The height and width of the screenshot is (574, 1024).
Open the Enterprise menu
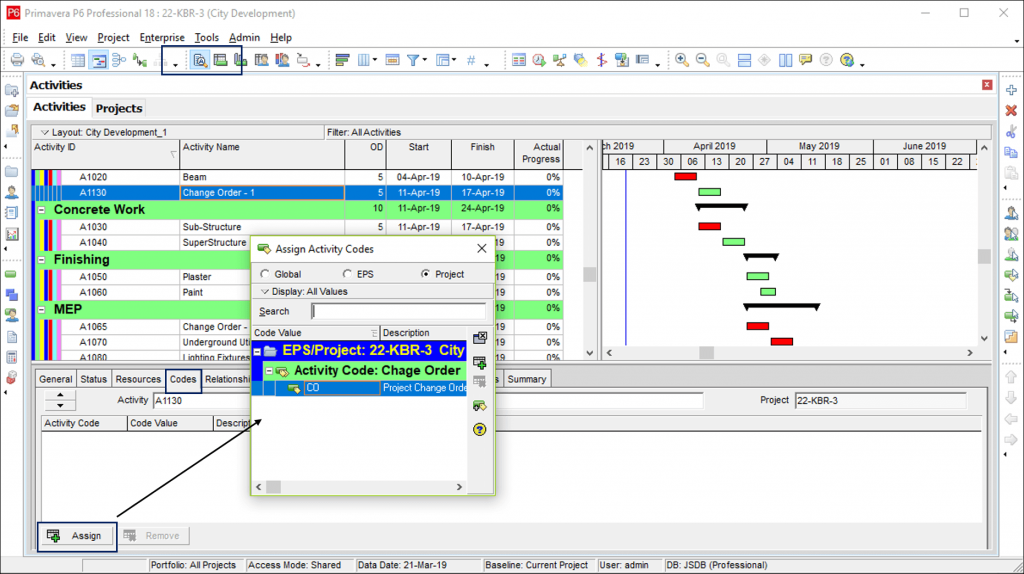162,38
